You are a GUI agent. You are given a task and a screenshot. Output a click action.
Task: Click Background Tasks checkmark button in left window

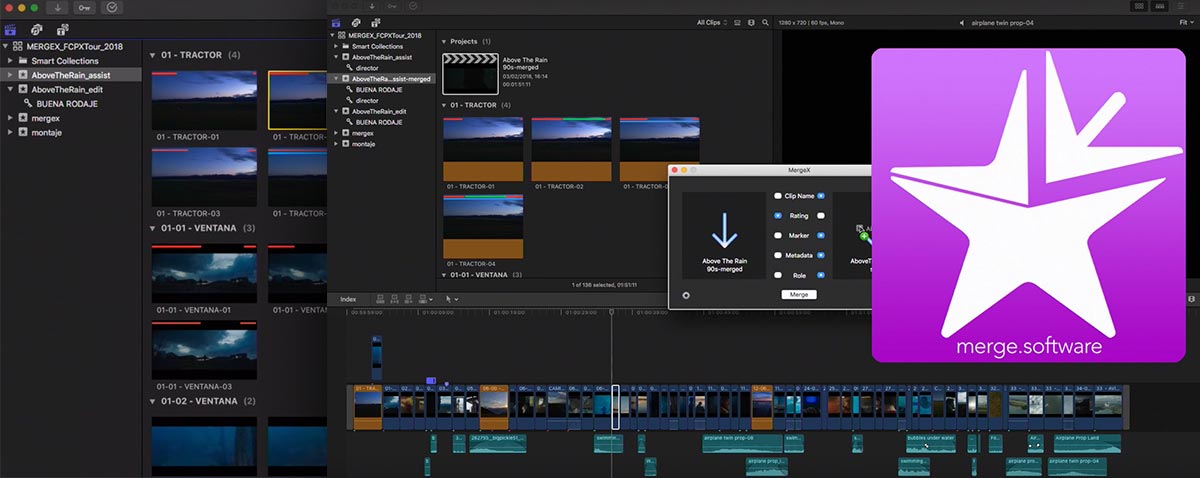(111, 7)
